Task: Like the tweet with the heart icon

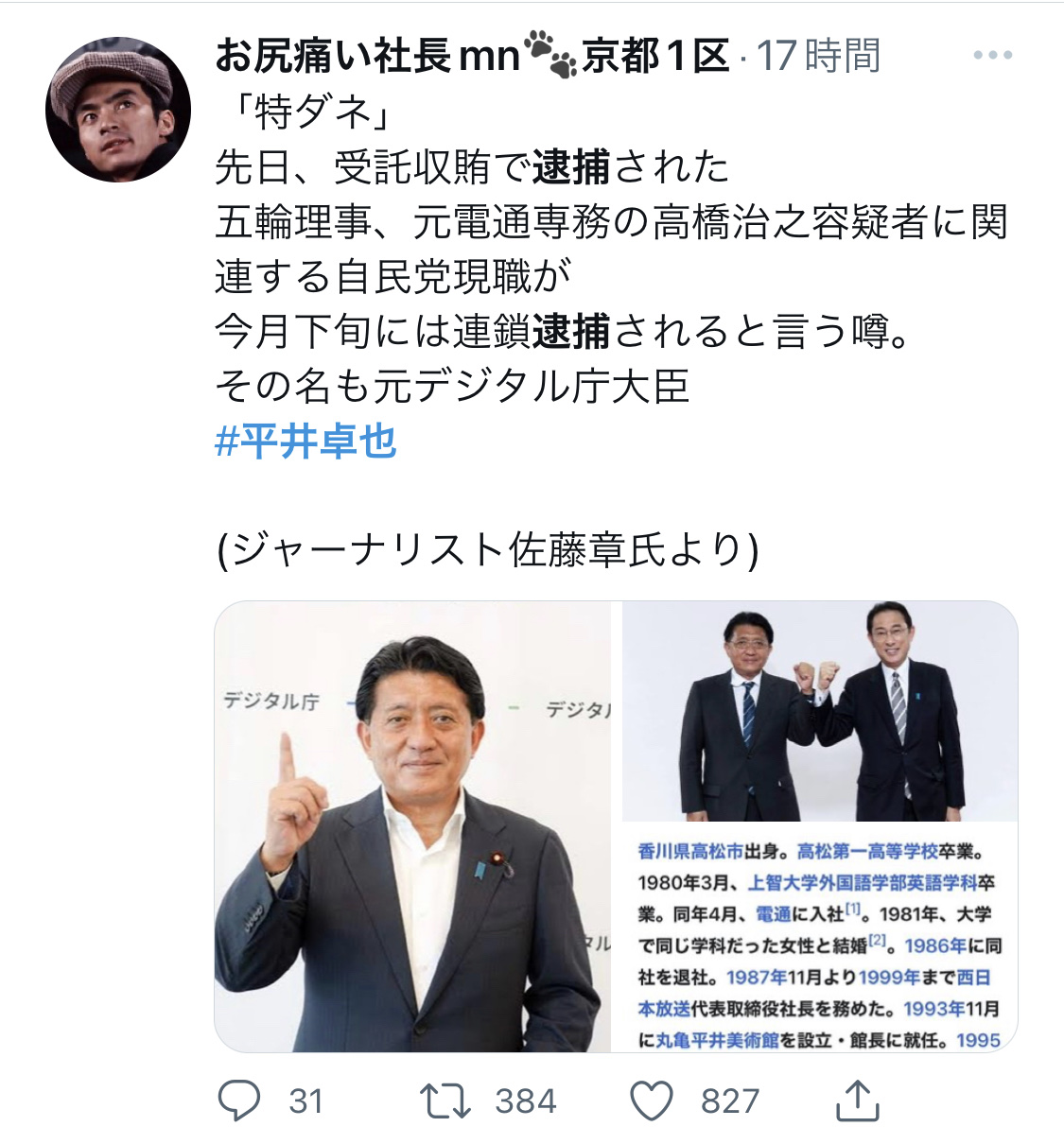Action: click(x=652, y=1101)
